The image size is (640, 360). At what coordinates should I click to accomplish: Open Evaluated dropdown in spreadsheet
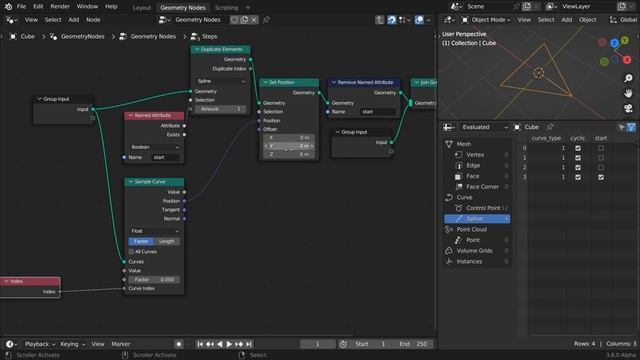pyautogui.click(x=484, y=127)
